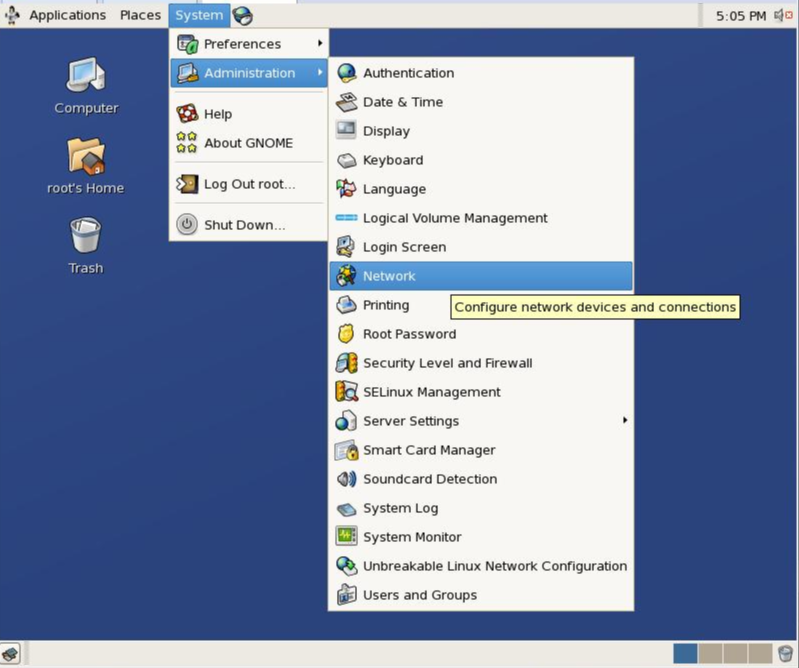Open the Places menu
Viewport: 799px width, 668px height.
pos(140,15)
